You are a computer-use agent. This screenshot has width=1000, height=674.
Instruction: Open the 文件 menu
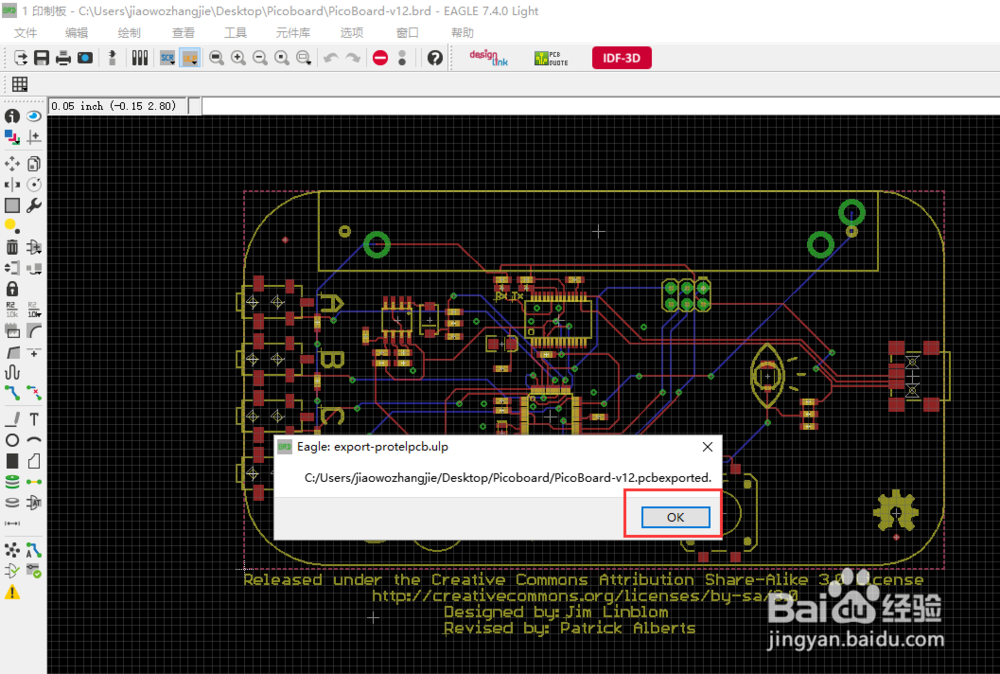point(27,32)
